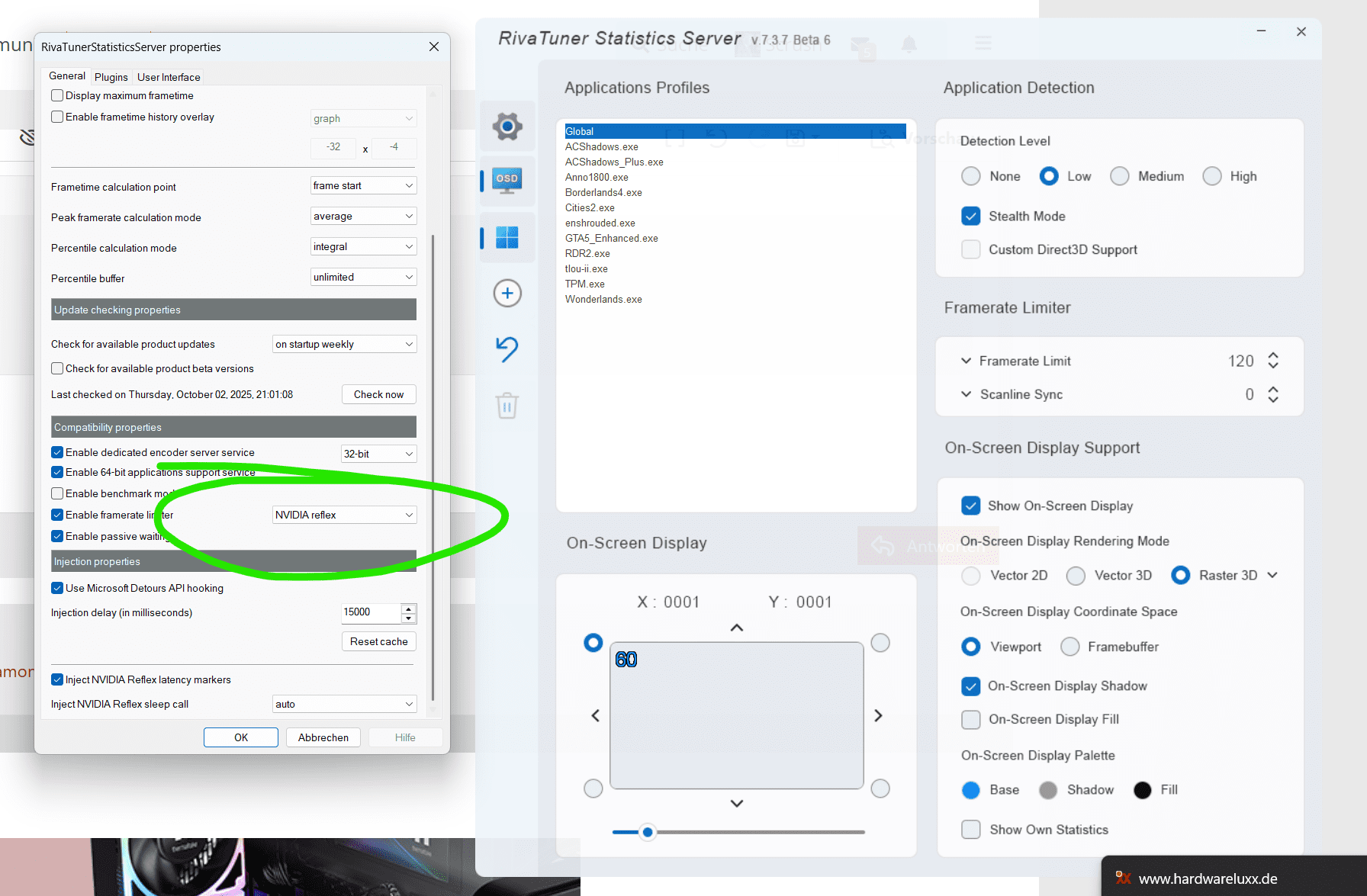Open RivaTuner setup gear icon

coord(507,127)
